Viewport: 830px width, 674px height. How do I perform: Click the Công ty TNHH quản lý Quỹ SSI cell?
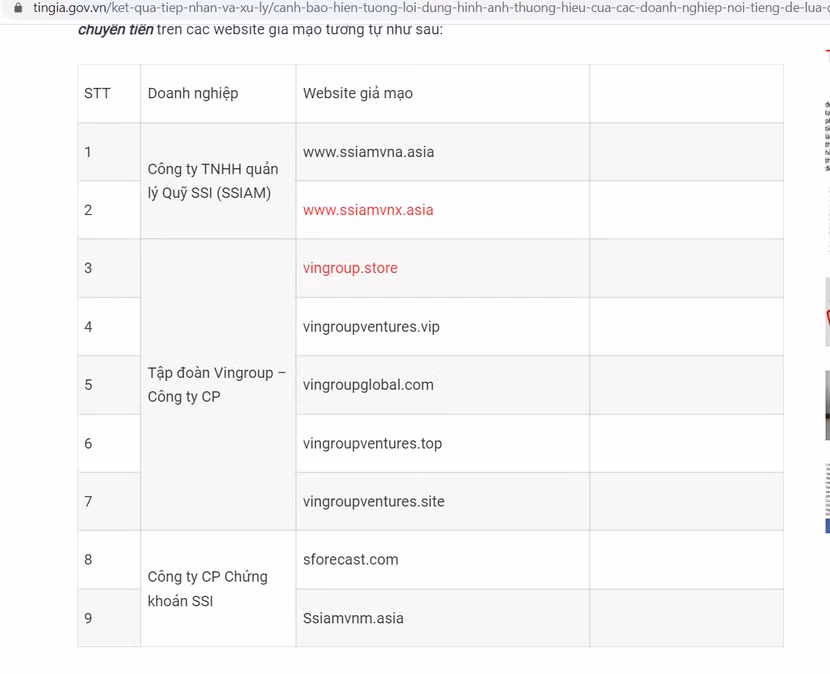[218, 181]
